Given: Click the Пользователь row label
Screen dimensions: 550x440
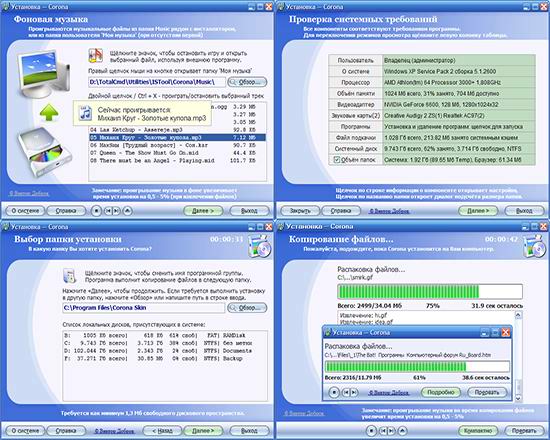Looking at the screenshot, I should pos(355,60).
